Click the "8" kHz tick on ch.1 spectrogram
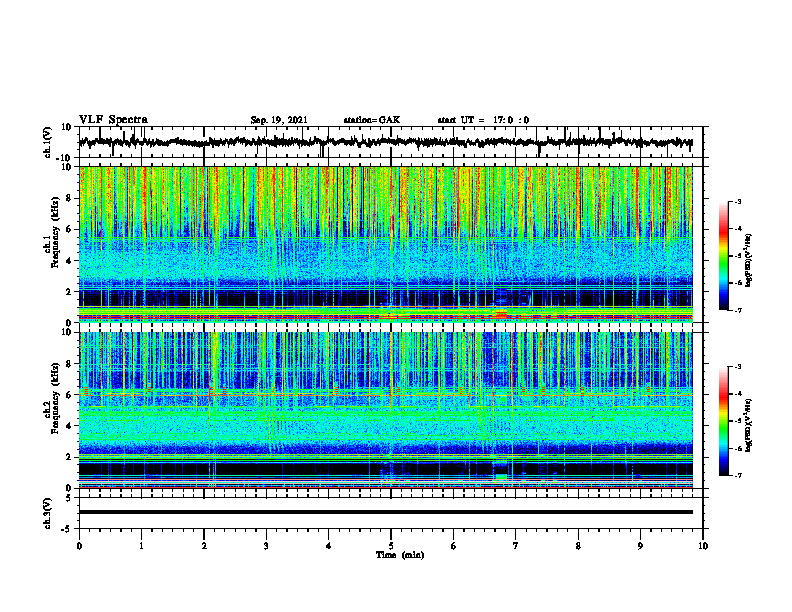Viewport: 792px width, 612px height. 70,198
